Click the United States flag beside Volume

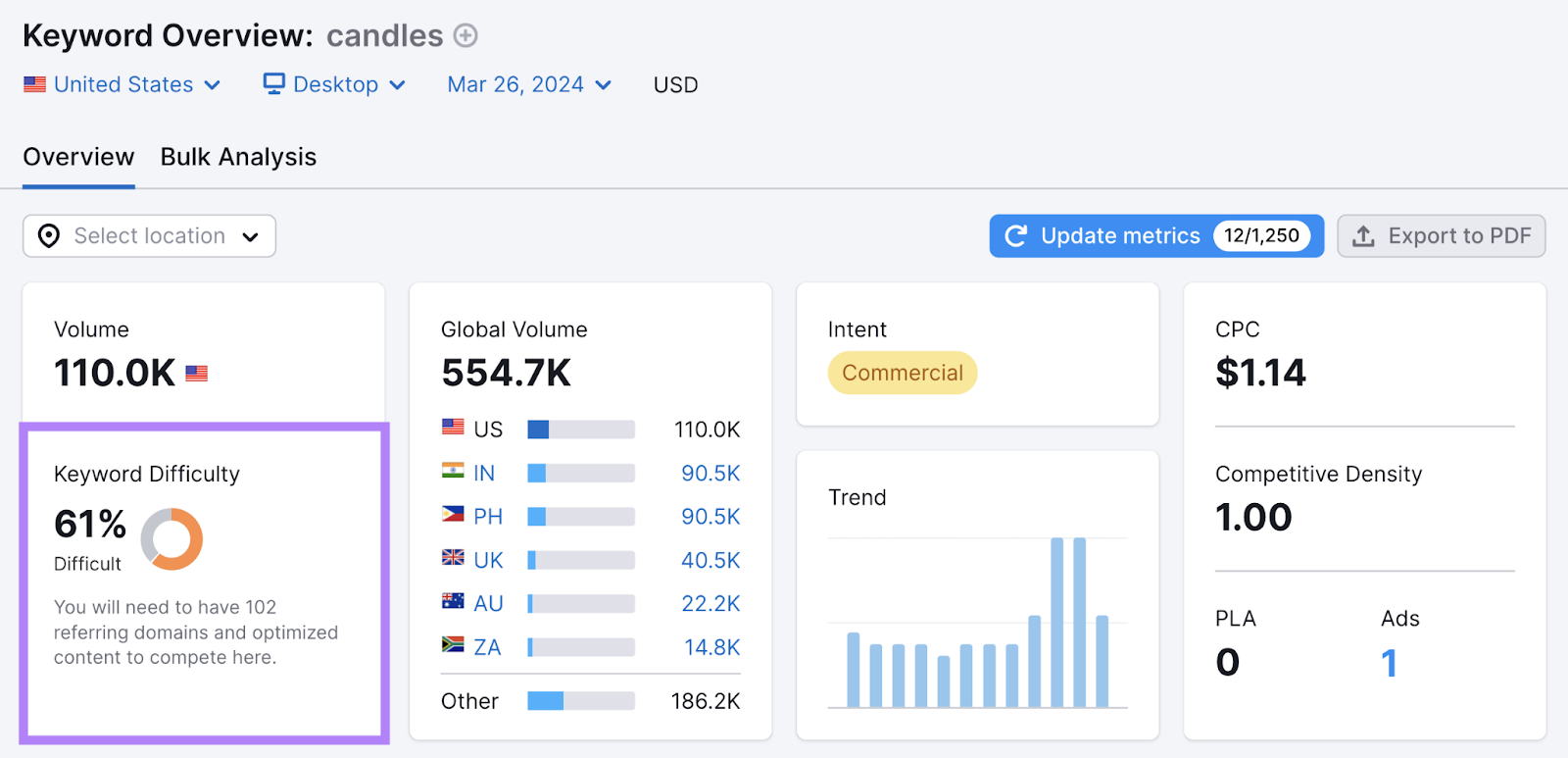[197, 374]
